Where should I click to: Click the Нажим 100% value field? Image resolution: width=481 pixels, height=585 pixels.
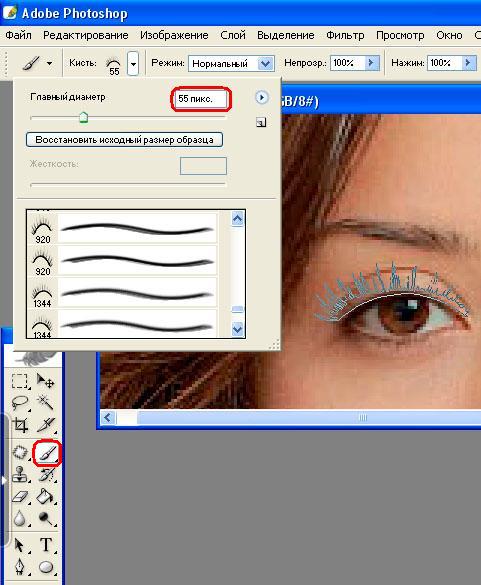pos(444,63)
